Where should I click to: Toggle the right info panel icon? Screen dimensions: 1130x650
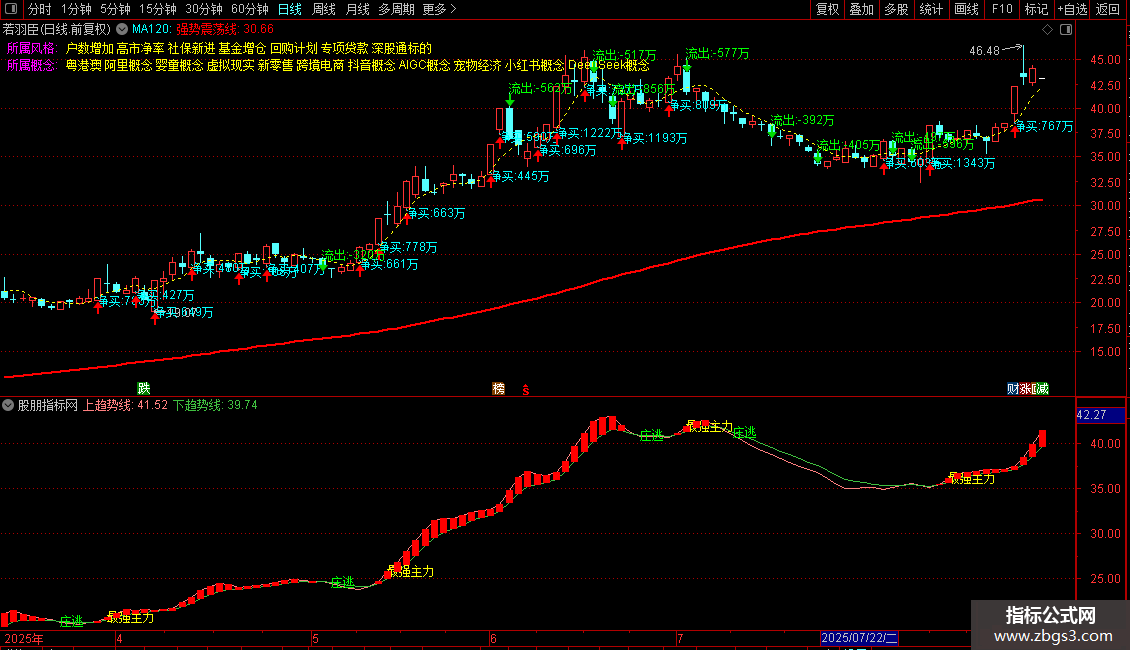point(1066,30)
